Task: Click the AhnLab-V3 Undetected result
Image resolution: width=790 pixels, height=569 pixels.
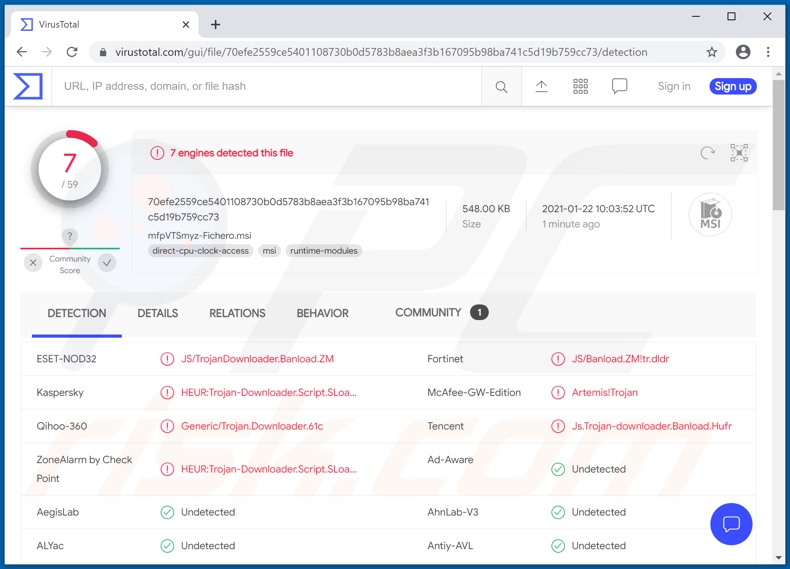Action: click(x=599, y=513)
